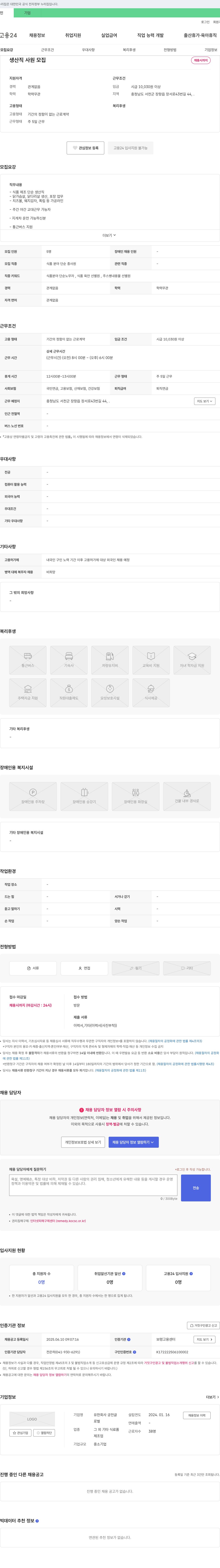Click the 요양보호시설 icon
The width and height of the screenshot is (220, 1568).
(110, 693)
